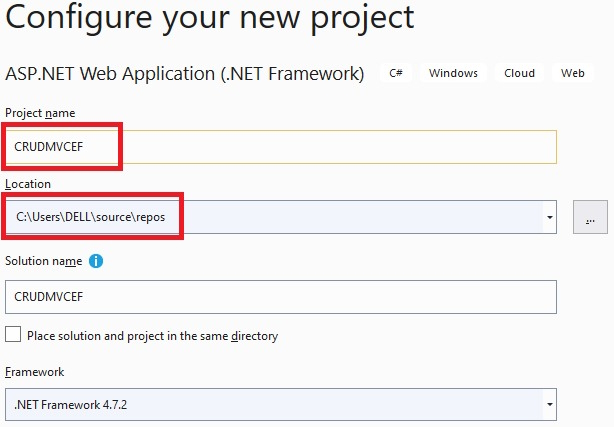Click the Location label
Image resolution: width=614 pixels, height=427 pixels.
[28, 184]
